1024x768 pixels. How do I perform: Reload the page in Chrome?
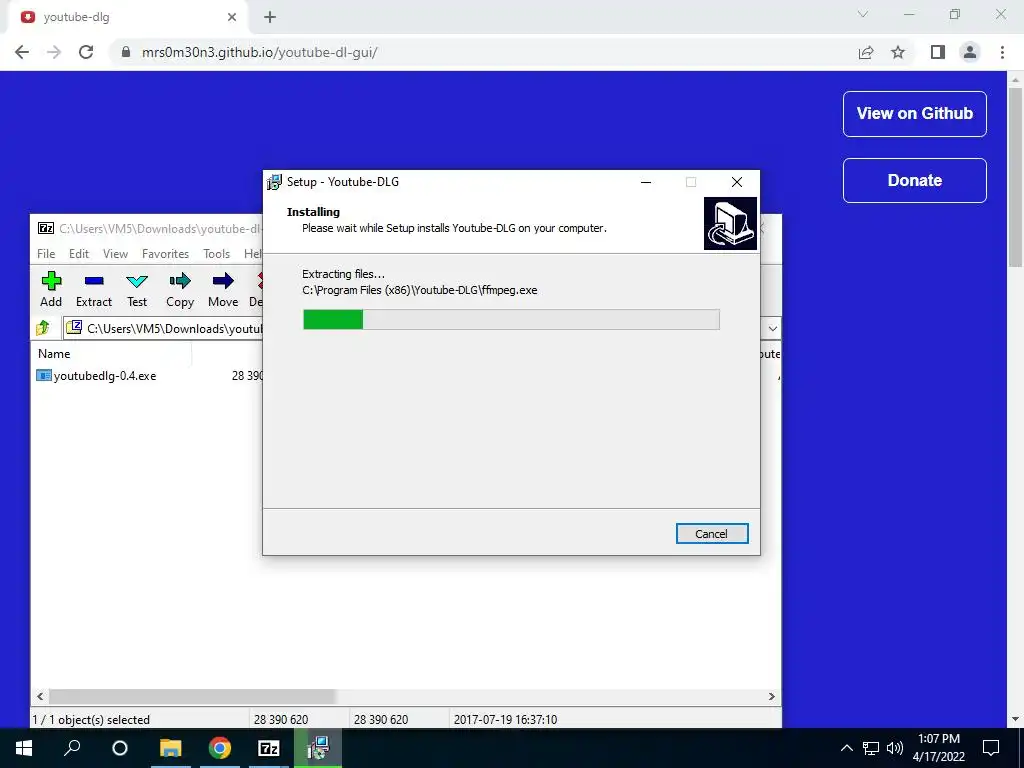86,52
